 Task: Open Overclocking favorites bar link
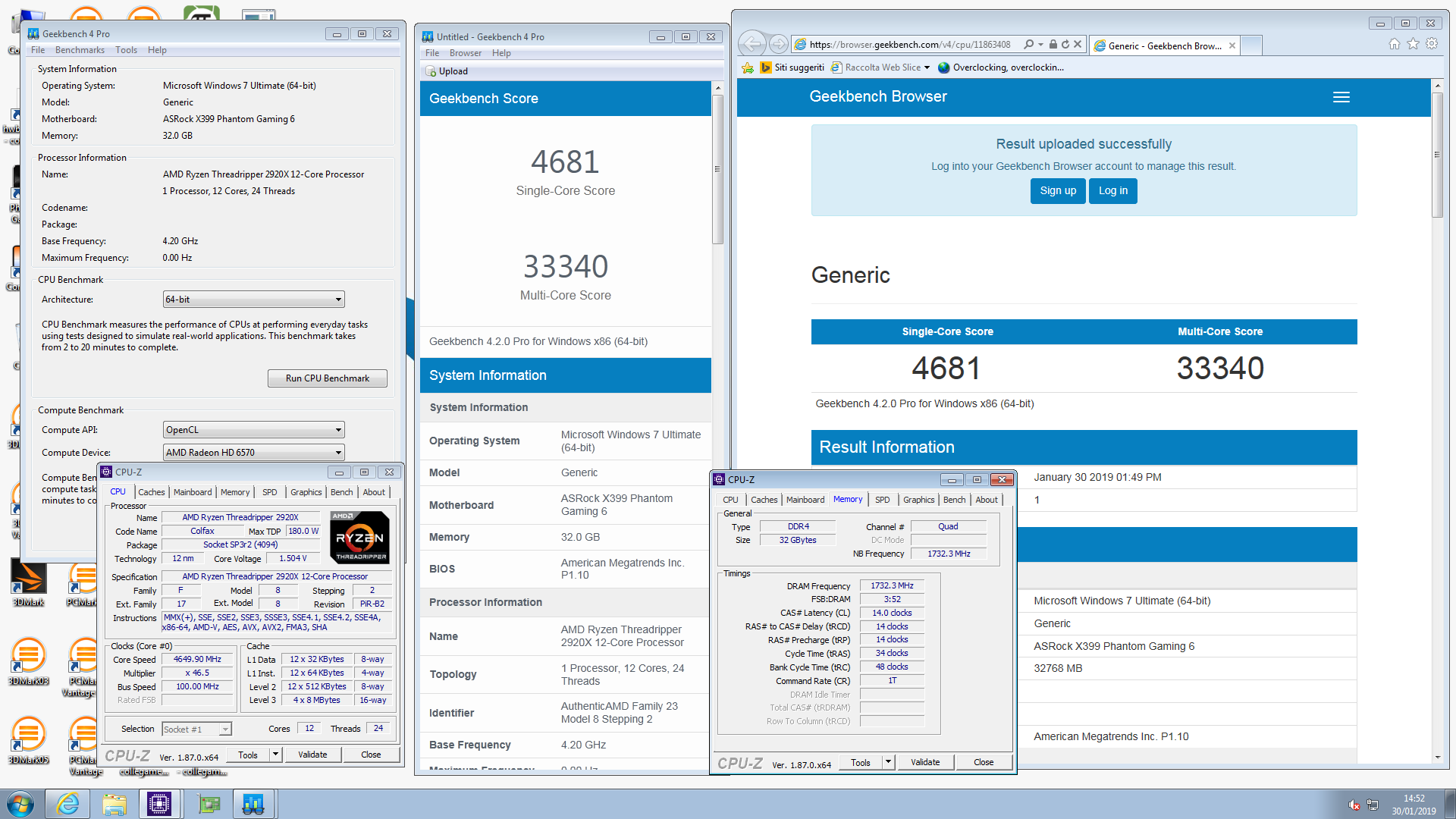pyautogui.click(x=1001, y=67)
